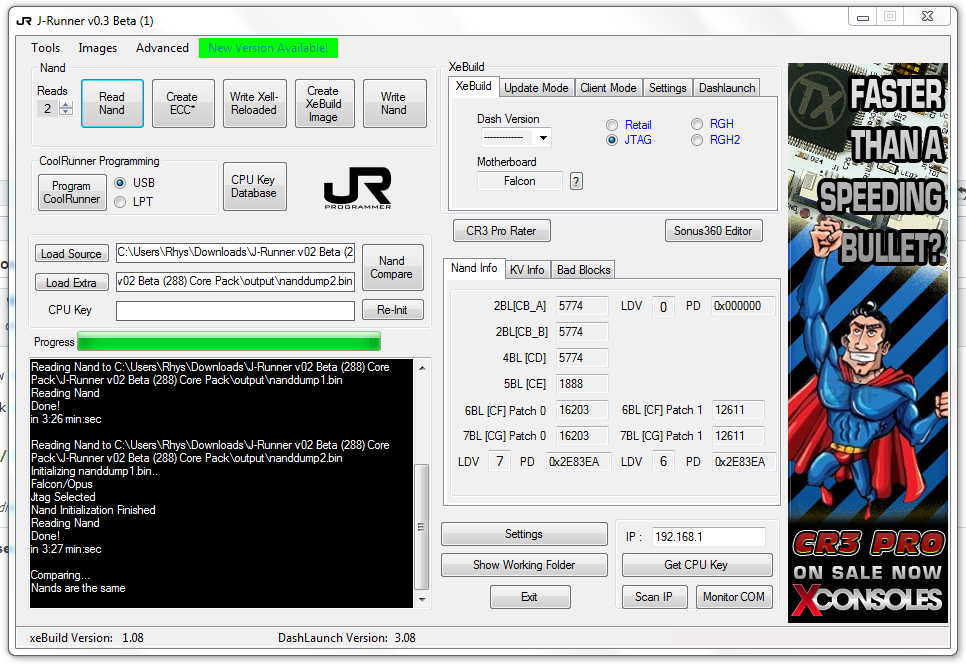Click Show Working Folder button
Image resolution: width=966 pixels, height=664 pixels.
click(x=524, y=565)
